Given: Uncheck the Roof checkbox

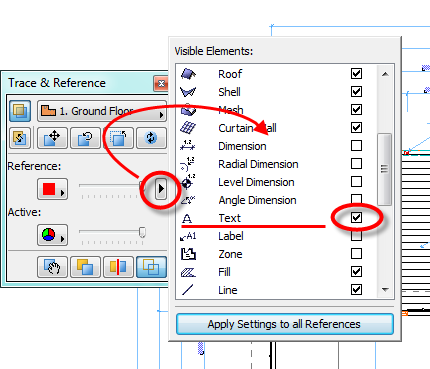Looking at the screenshot, I should point(356,73).
